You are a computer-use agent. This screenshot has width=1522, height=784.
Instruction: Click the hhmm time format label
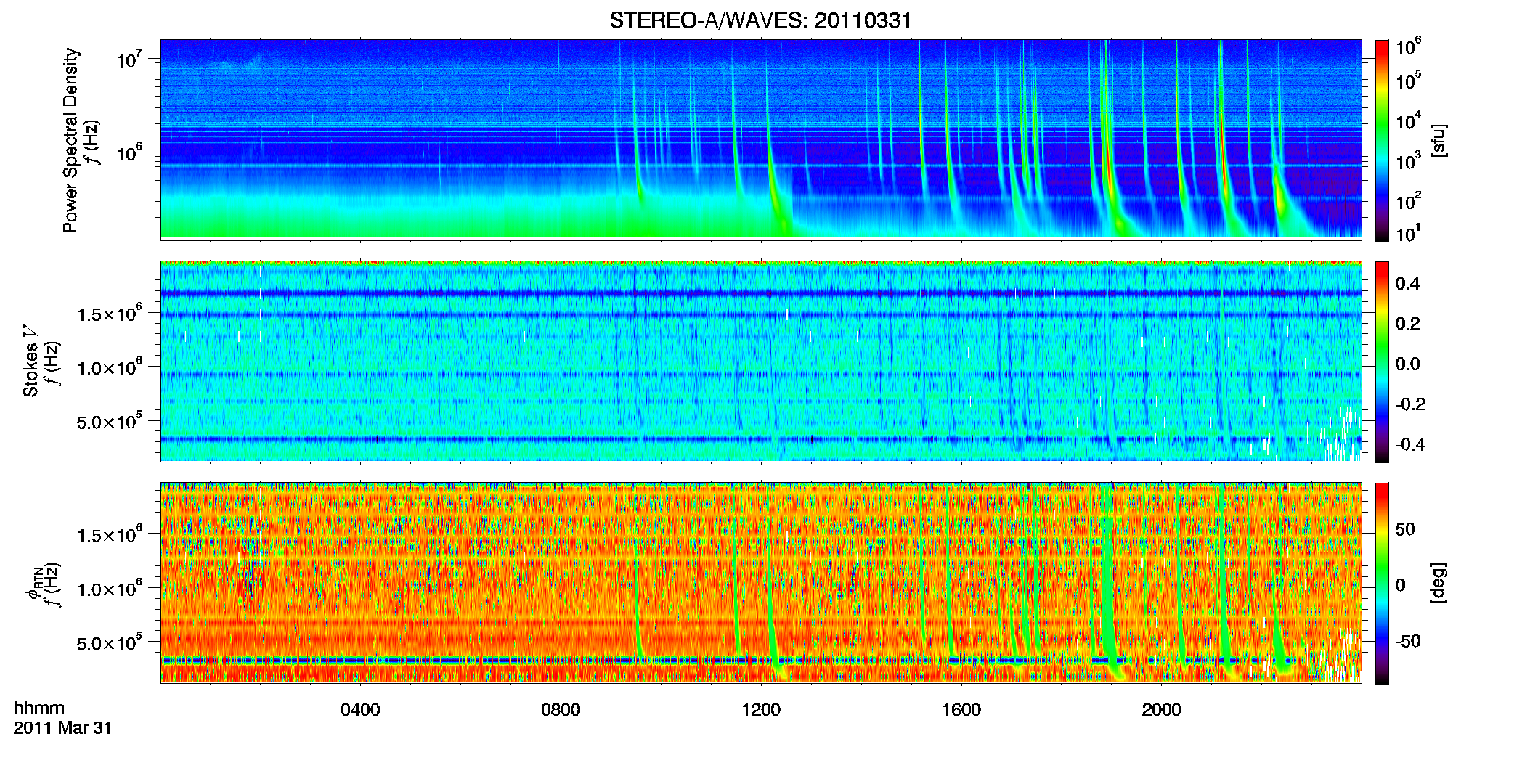point(39,708)
